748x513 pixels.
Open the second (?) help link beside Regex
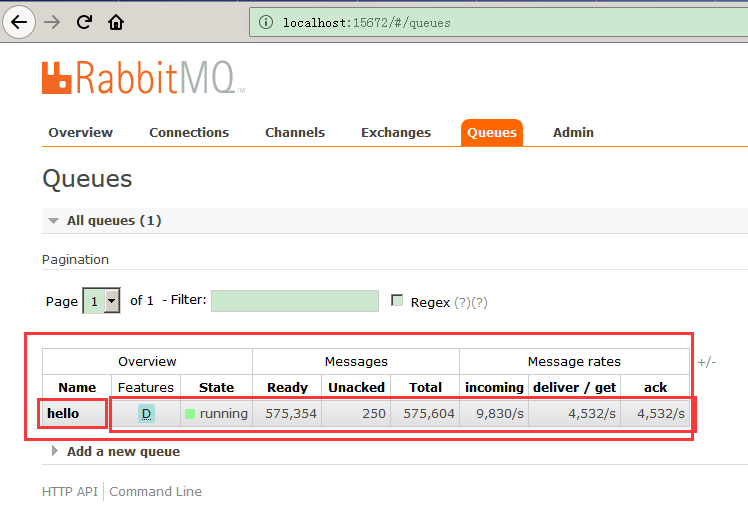[x=479, y=303]
